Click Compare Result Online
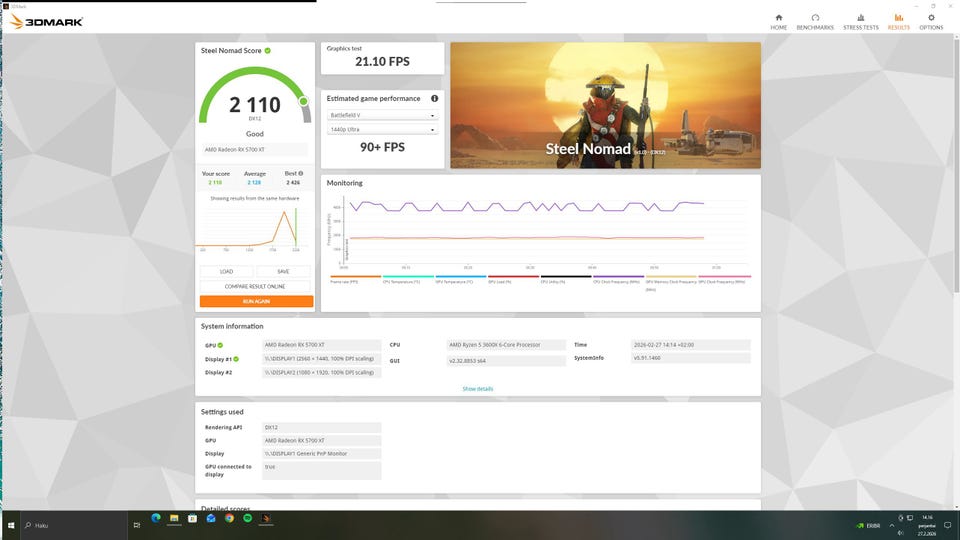Screen dimensions: 960x540 [255, 286]
